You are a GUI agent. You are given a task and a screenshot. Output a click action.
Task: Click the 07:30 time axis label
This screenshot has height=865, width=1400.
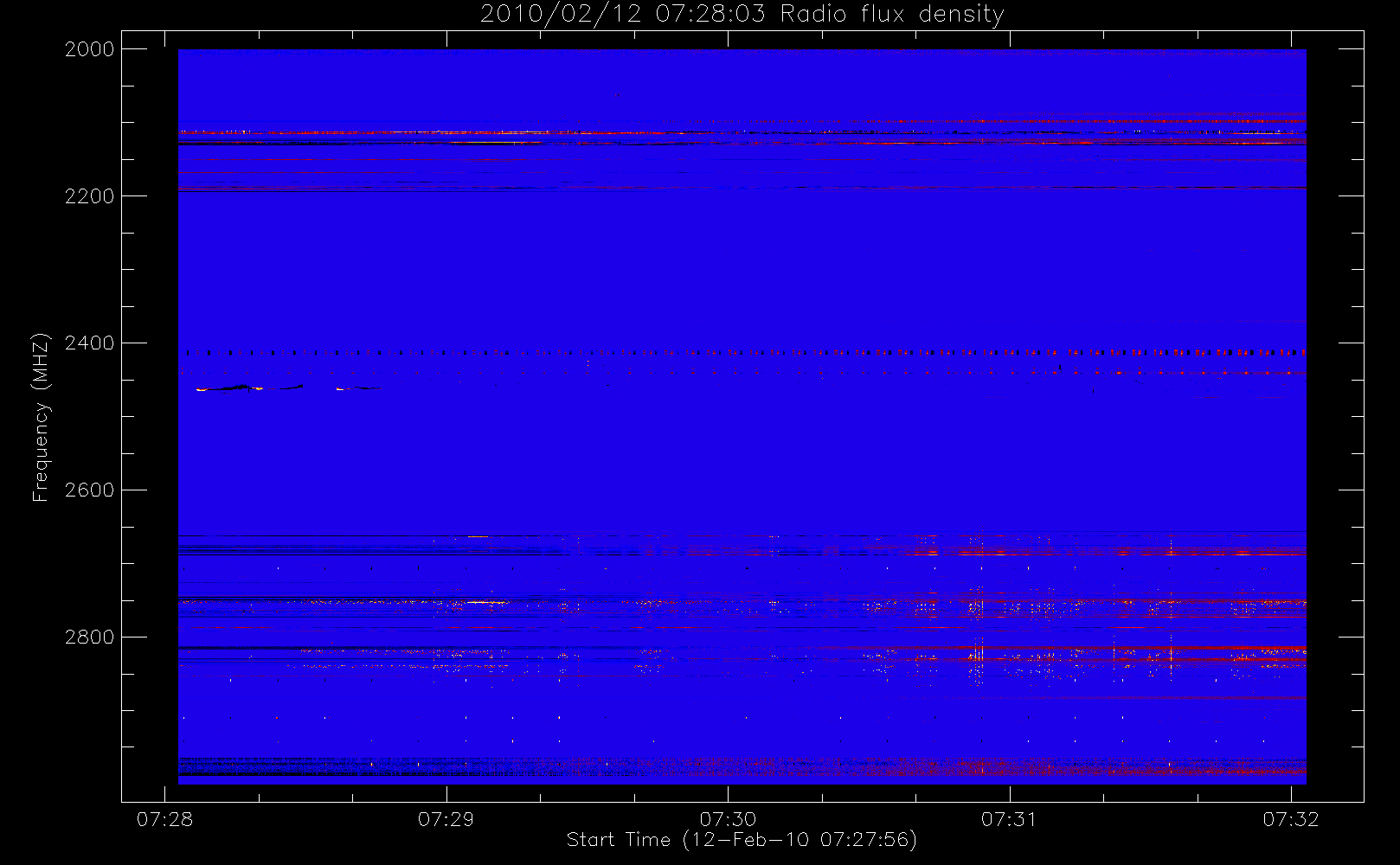pos(728,819)
